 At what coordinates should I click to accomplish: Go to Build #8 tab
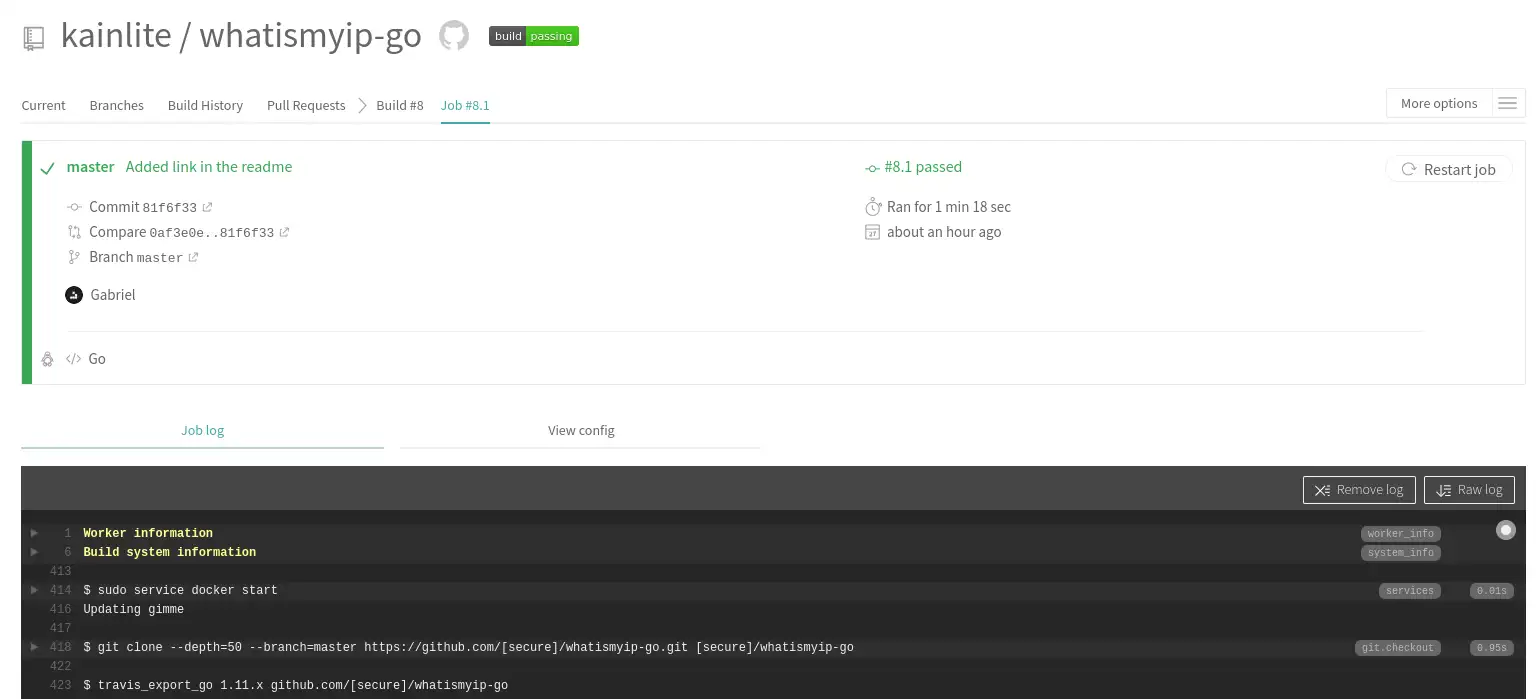coord(400,105)
